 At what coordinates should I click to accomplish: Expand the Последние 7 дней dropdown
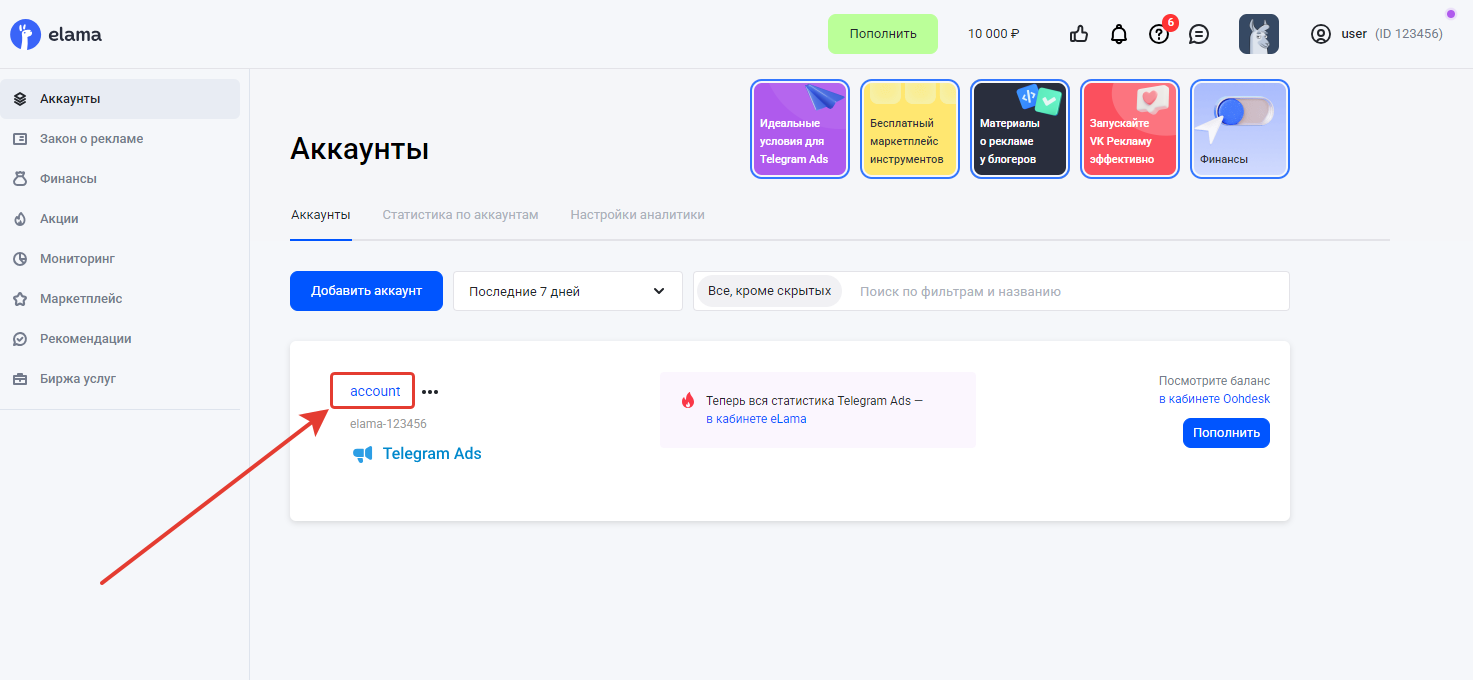point(567,291)
